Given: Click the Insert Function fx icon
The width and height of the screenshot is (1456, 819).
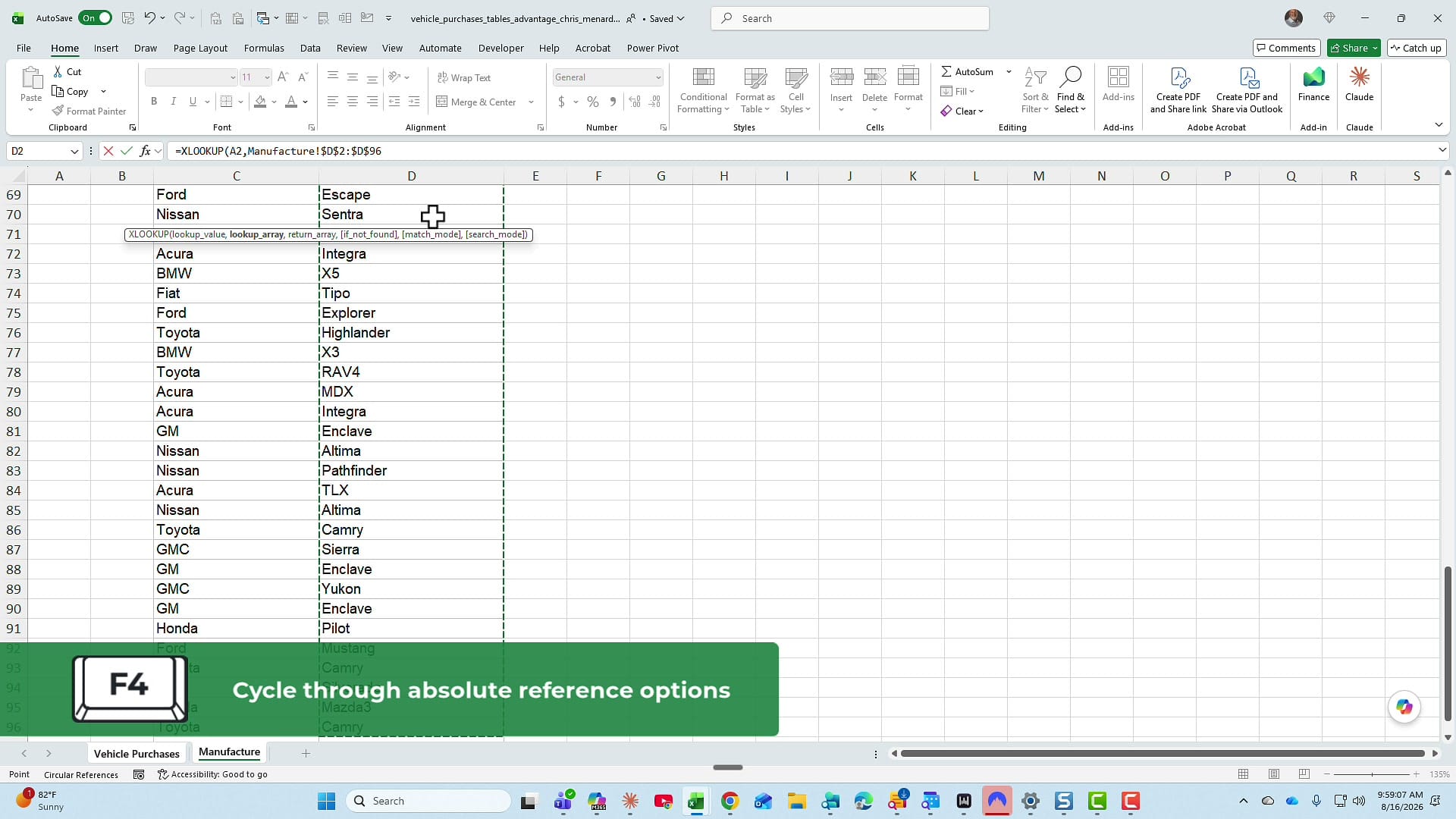Looking at the screenshot, I should tap(145, 151).
